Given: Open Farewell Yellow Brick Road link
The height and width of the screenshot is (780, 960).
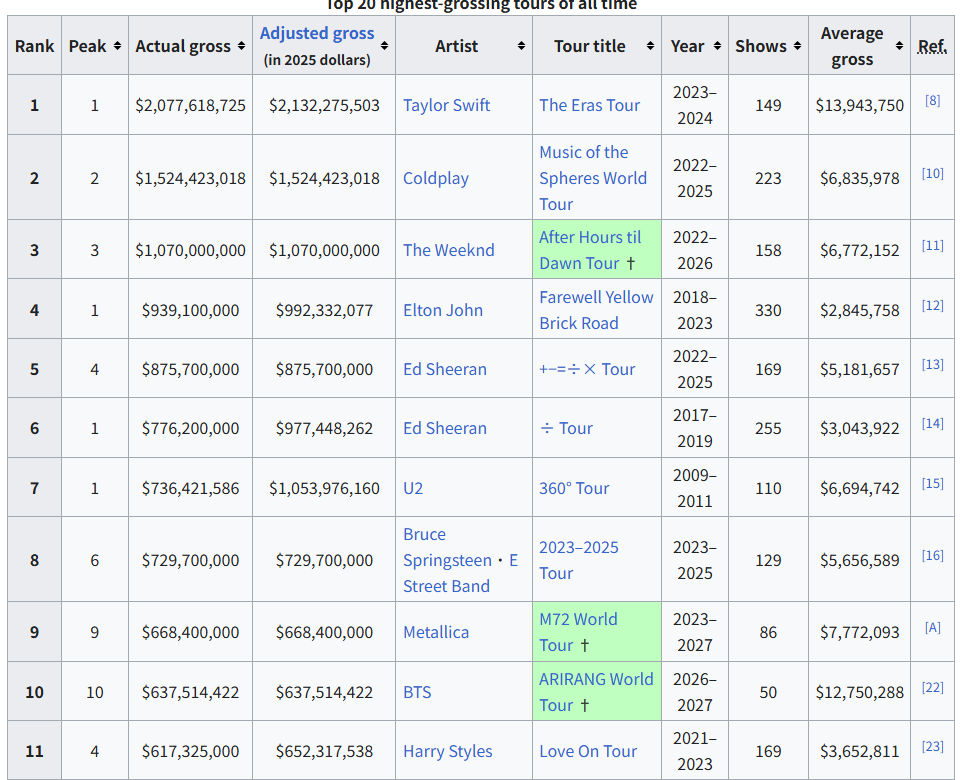Looking at the screenshot, I should click(596, 310).
